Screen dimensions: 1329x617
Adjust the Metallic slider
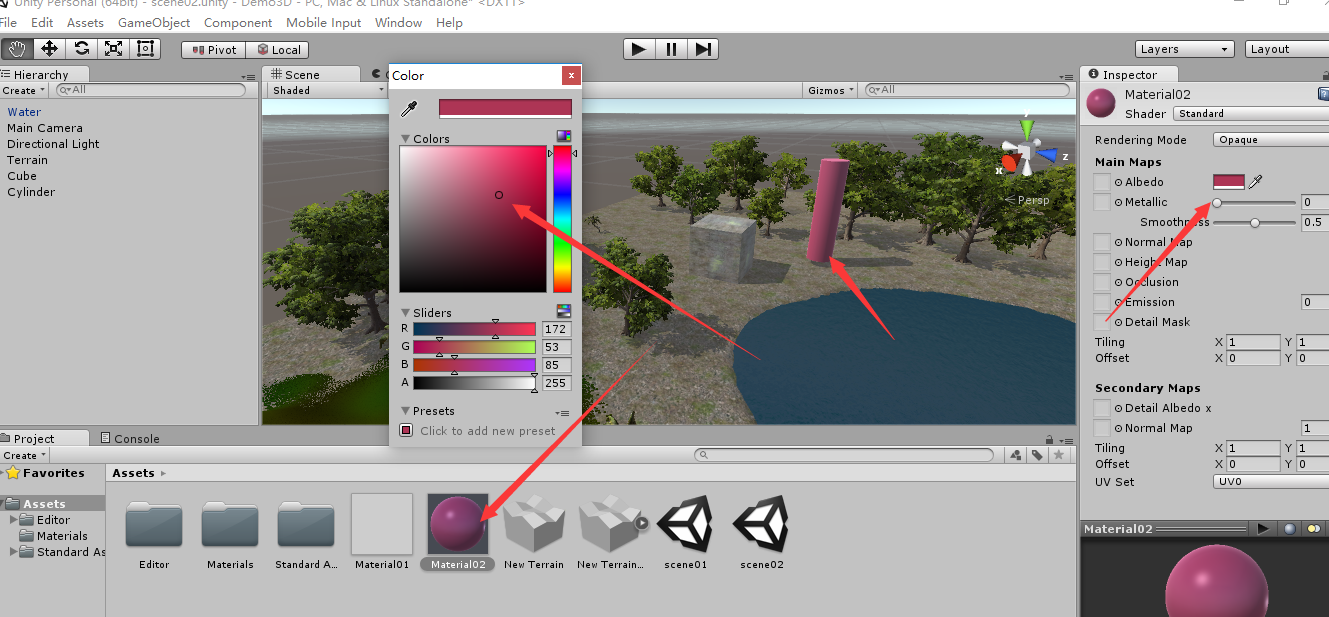point(1256,202)
